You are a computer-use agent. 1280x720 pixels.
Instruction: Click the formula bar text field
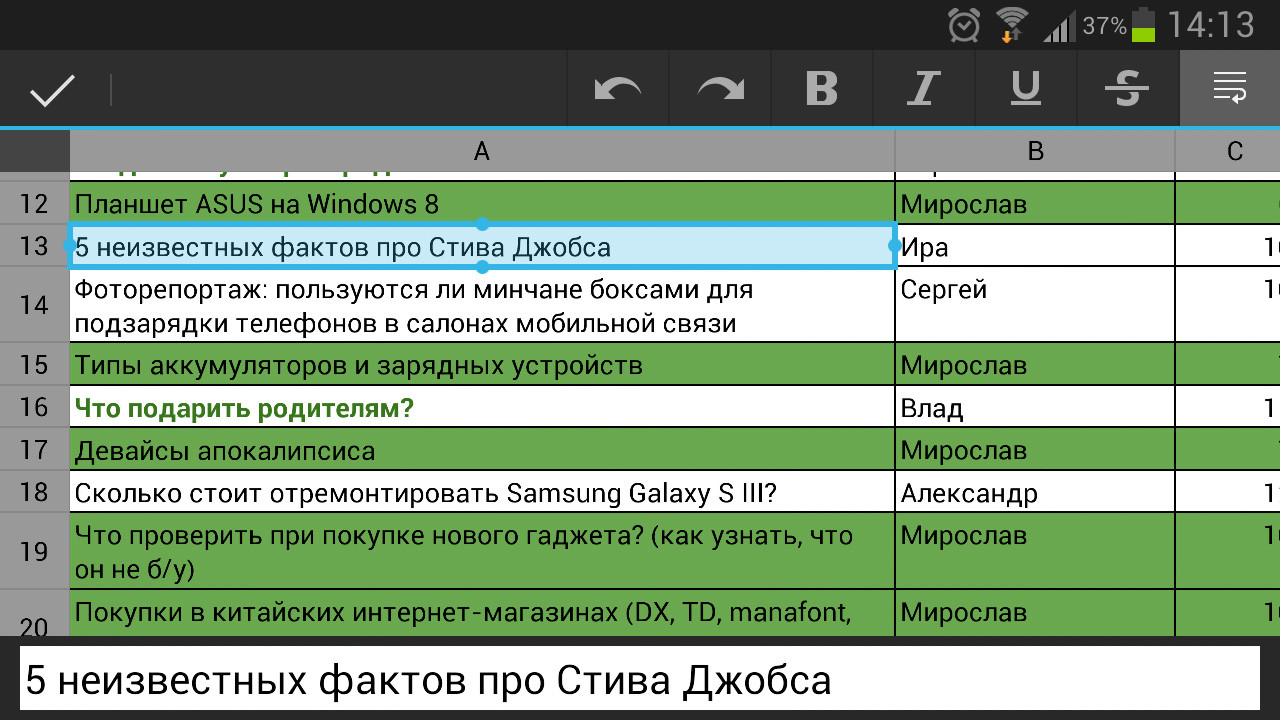coord(638,680)
